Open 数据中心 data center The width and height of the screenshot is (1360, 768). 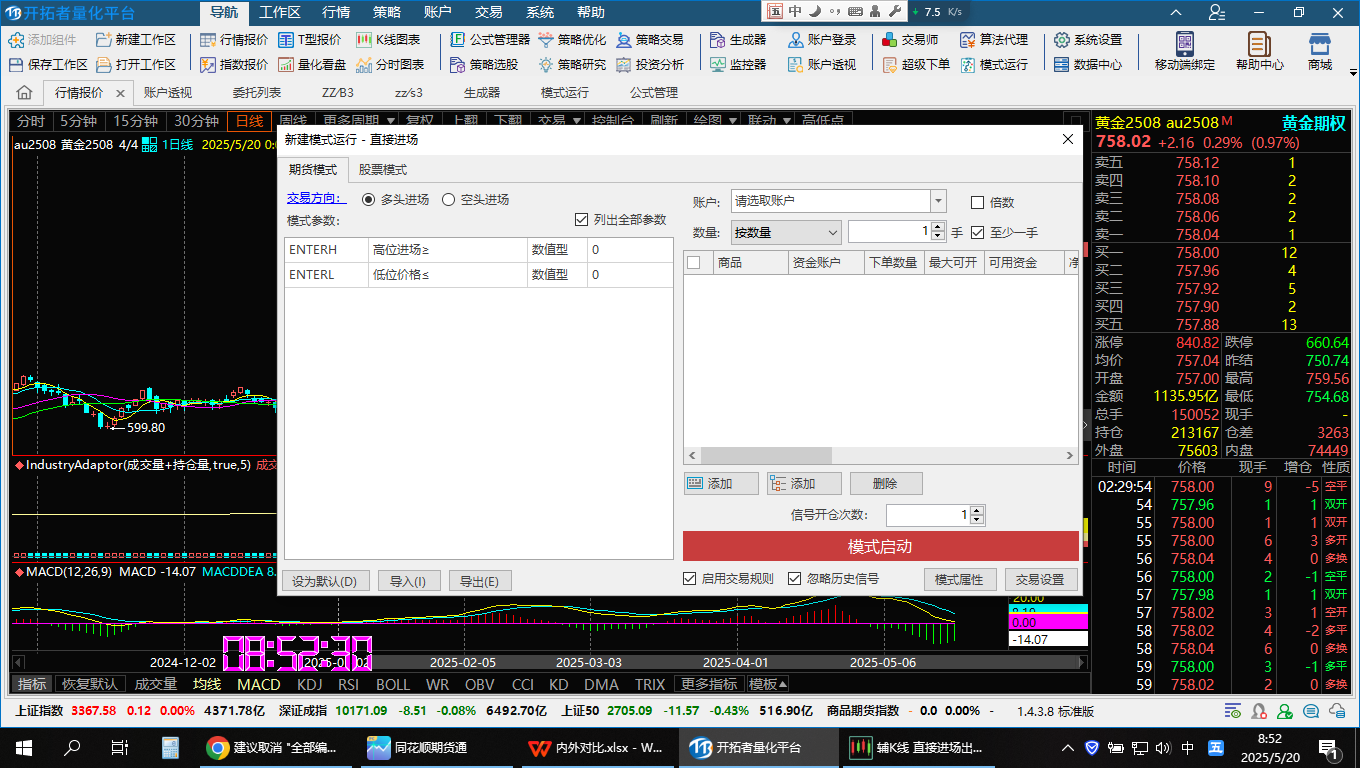point(1087,64)
